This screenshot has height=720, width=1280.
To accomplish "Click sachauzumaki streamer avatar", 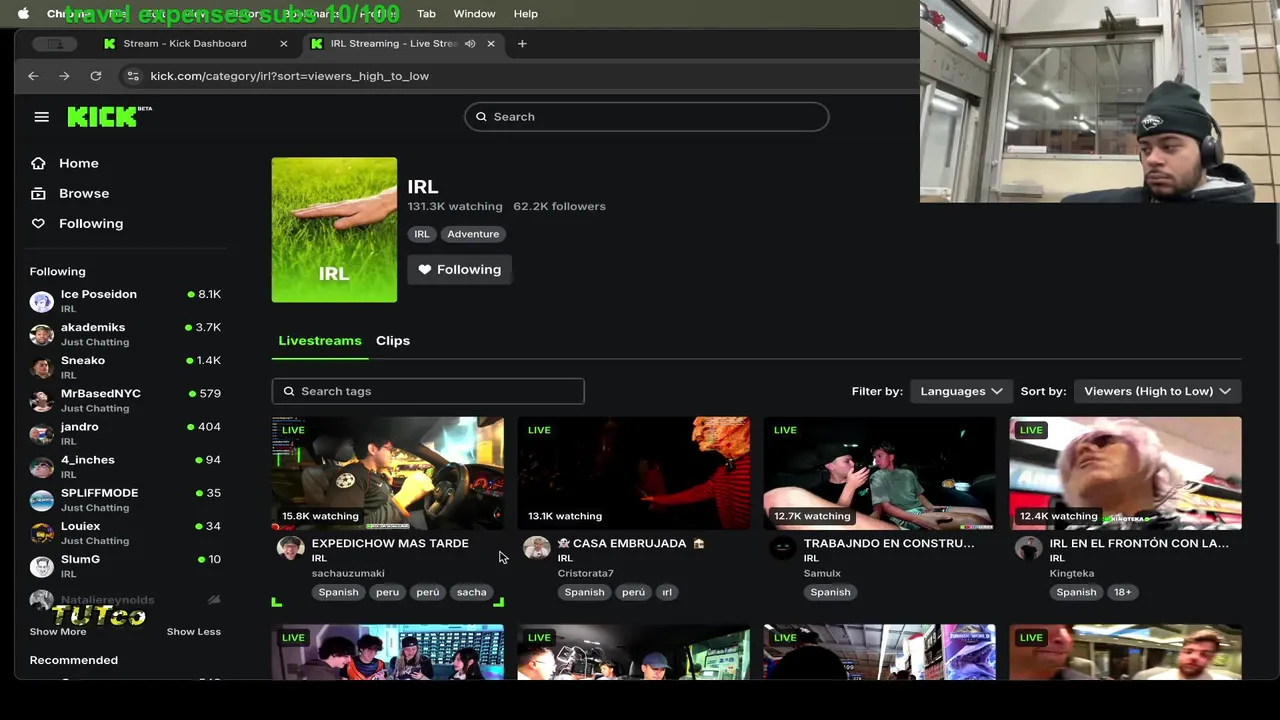I will click(291, 548).
